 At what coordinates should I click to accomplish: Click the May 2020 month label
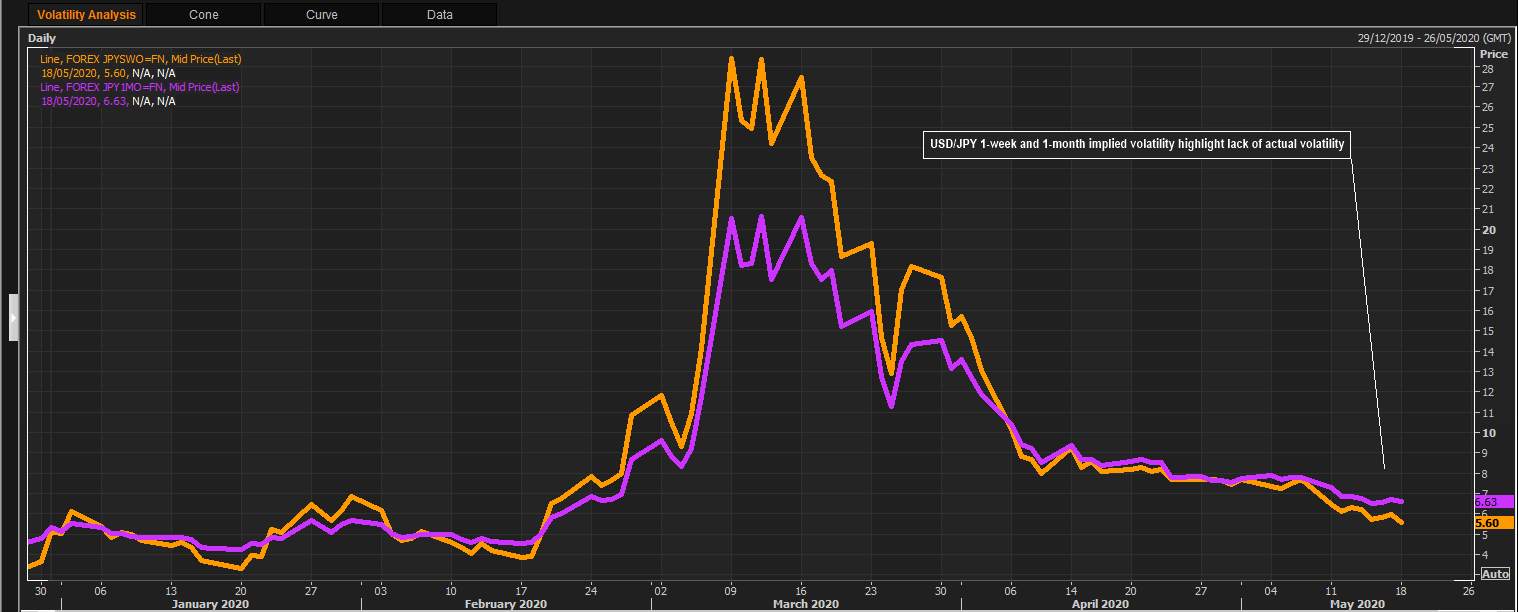point(1358,604)
